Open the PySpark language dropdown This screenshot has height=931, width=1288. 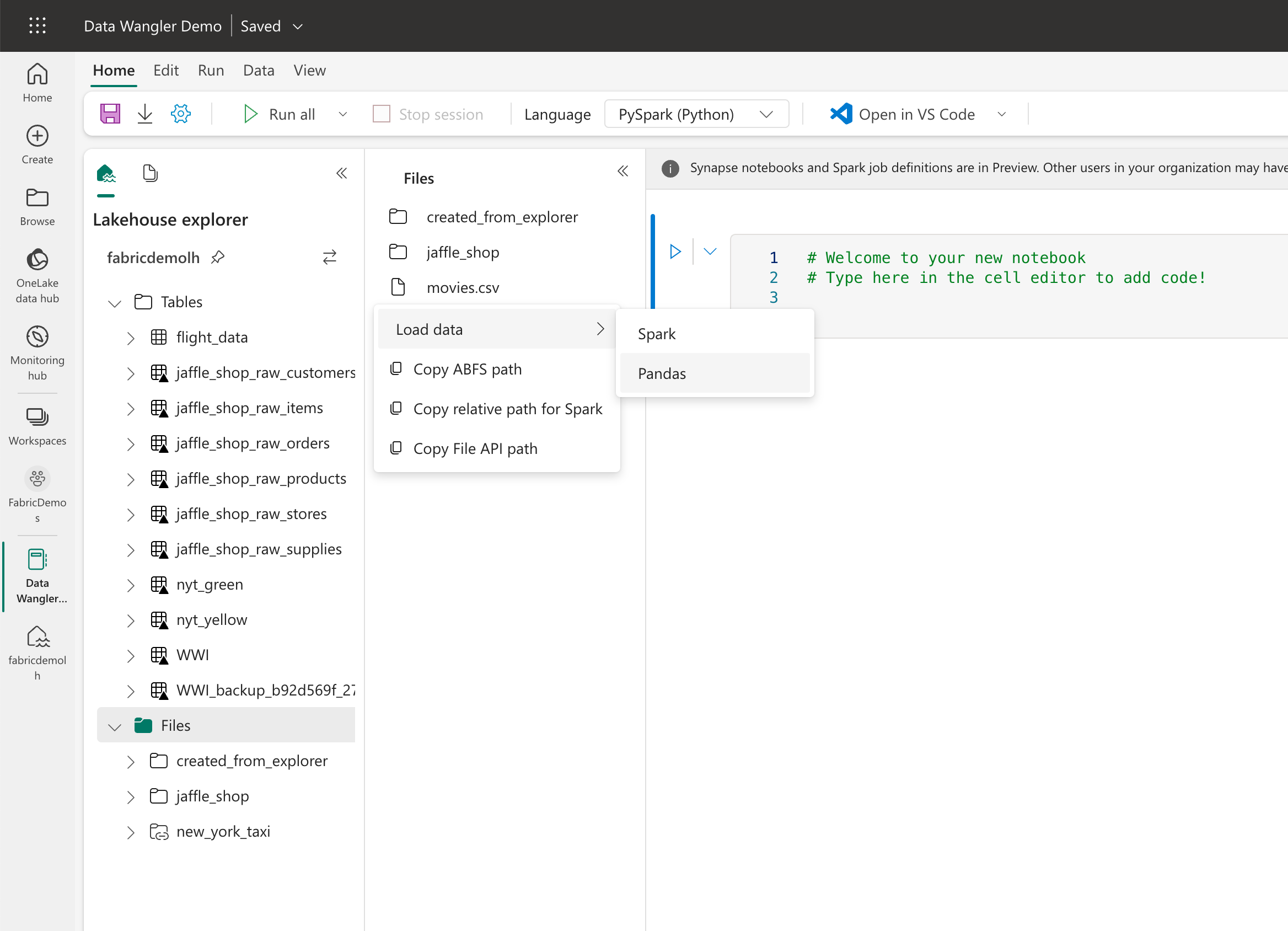point(696,114)
